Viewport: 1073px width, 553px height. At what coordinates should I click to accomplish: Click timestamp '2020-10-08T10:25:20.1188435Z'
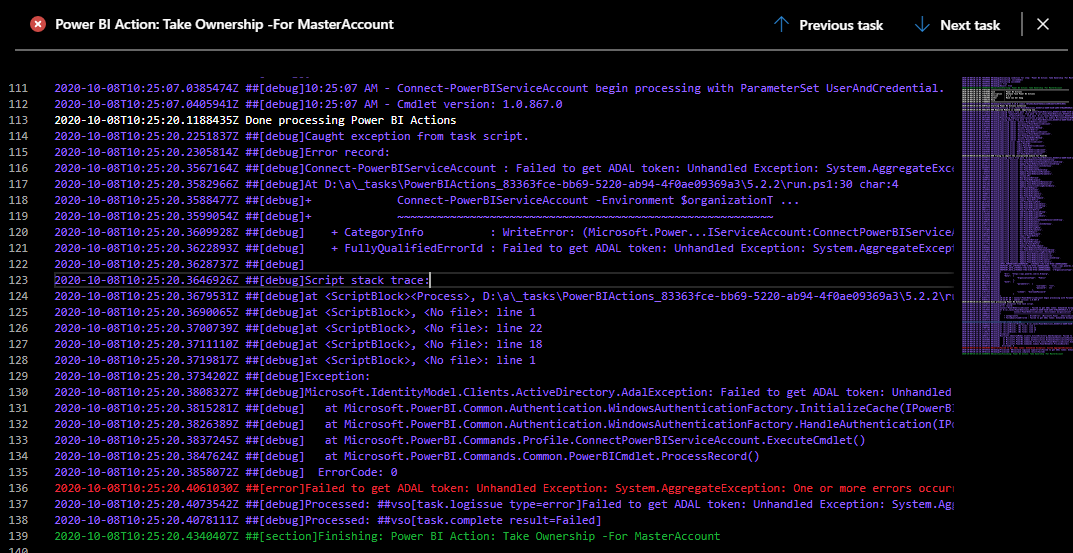[146, 120]
